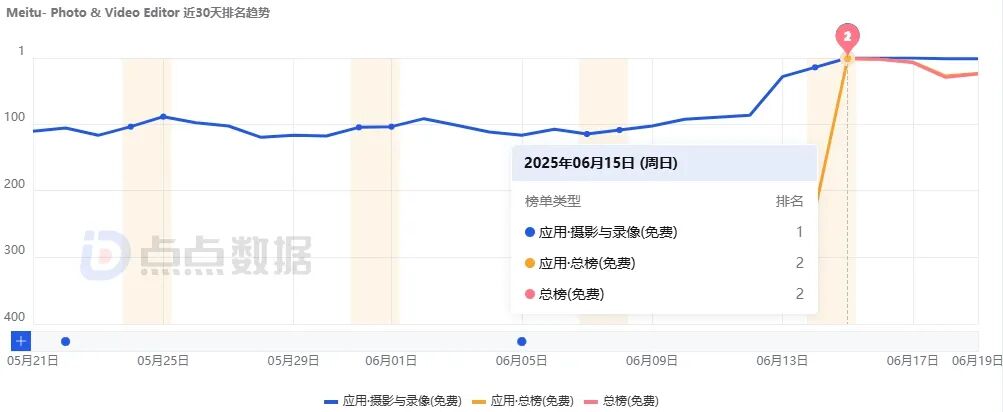
Task: Click the 06月17日 date label
Action: 912,361
